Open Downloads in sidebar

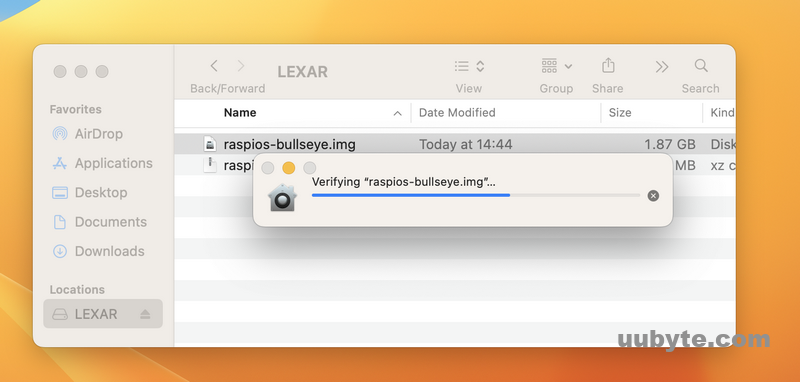tap(98, 251)
